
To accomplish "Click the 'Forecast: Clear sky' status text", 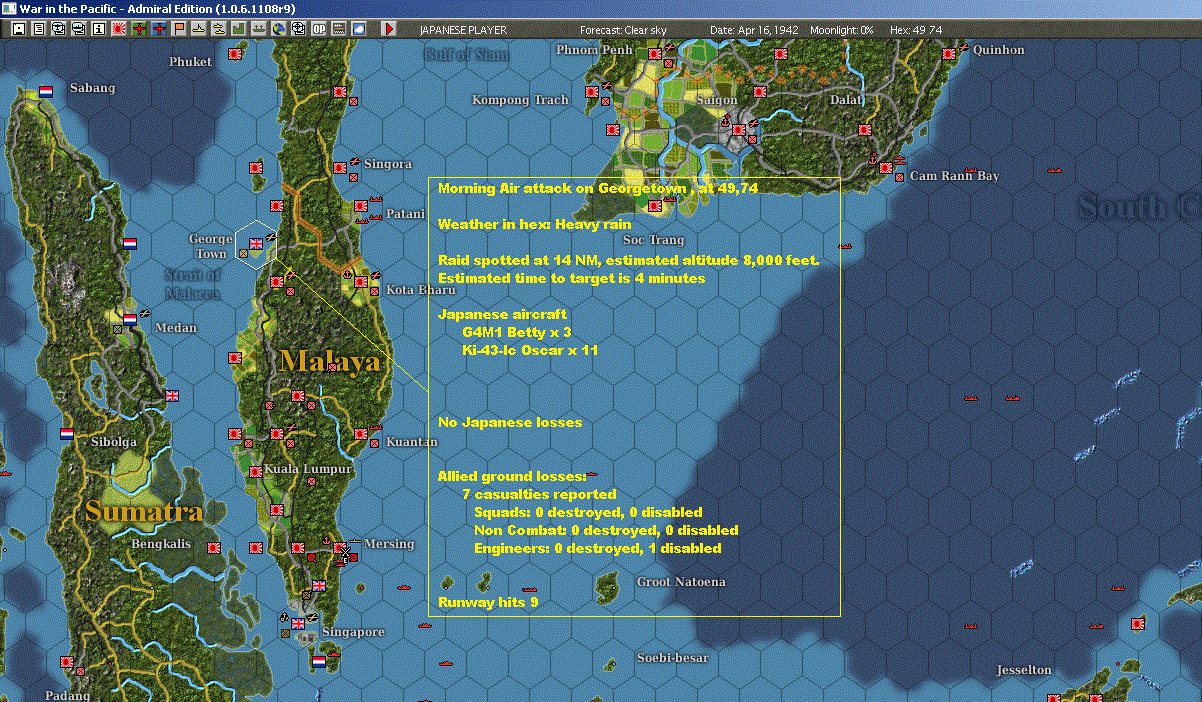I will coord(623,30).
